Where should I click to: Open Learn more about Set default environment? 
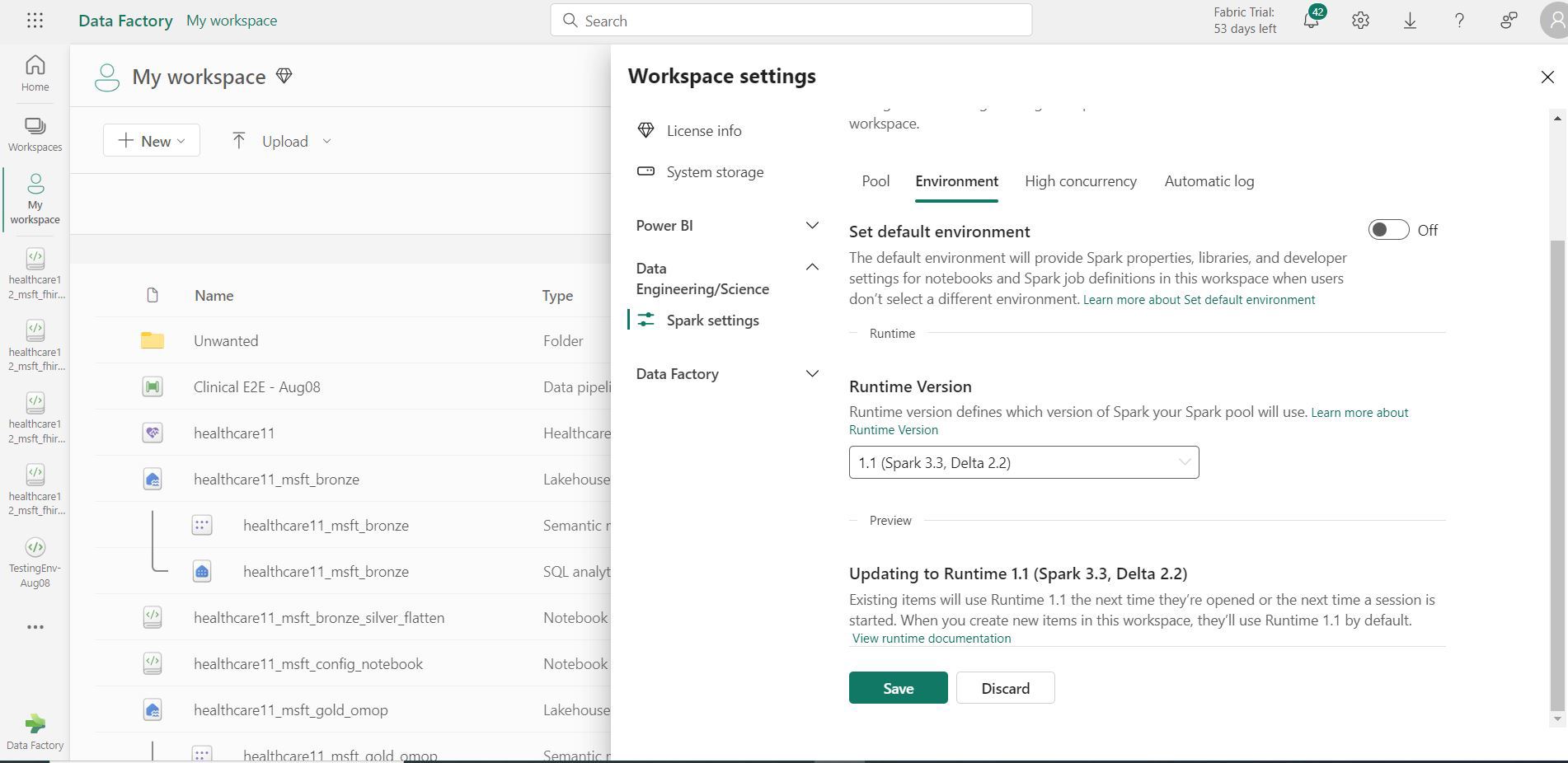coord(1199,300)
